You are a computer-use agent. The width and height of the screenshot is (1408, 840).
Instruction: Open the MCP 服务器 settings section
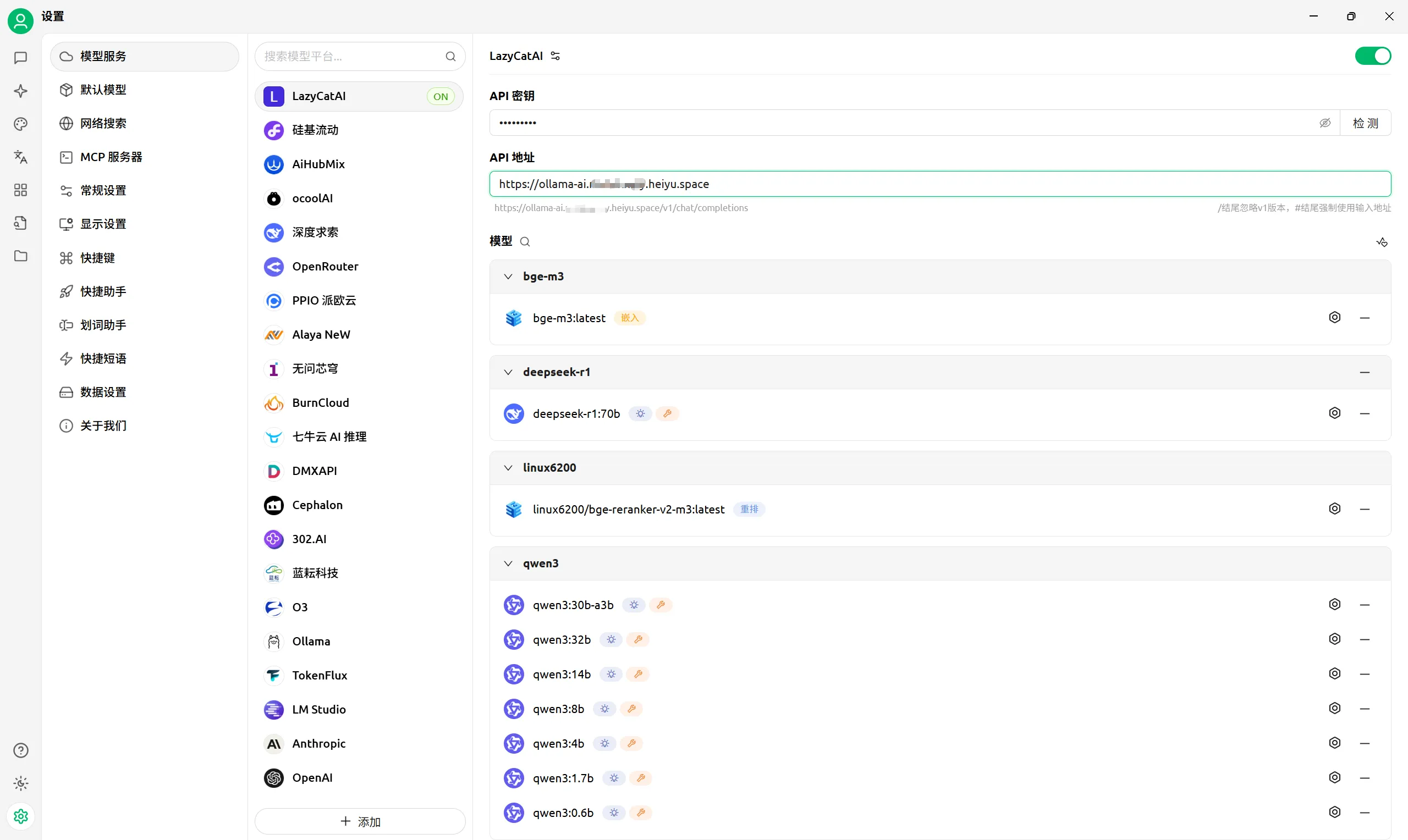click(144, 157)
